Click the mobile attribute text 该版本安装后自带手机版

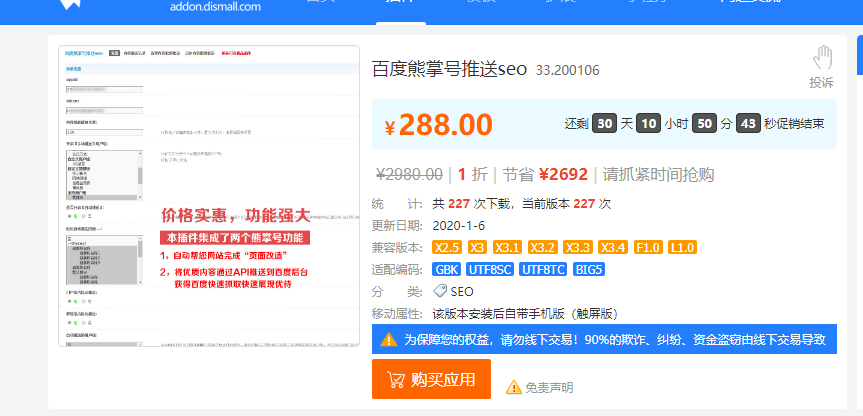(499, 314)
